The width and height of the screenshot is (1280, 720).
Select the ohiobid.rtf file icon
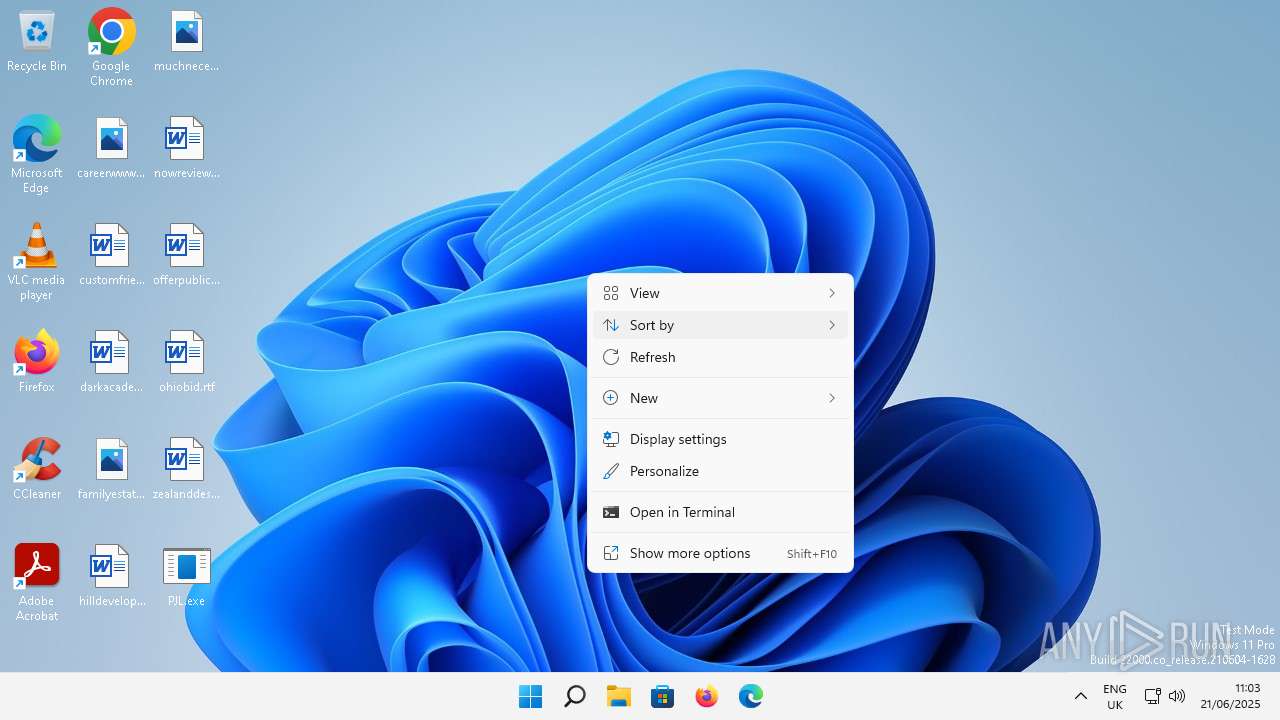(187, 362)
